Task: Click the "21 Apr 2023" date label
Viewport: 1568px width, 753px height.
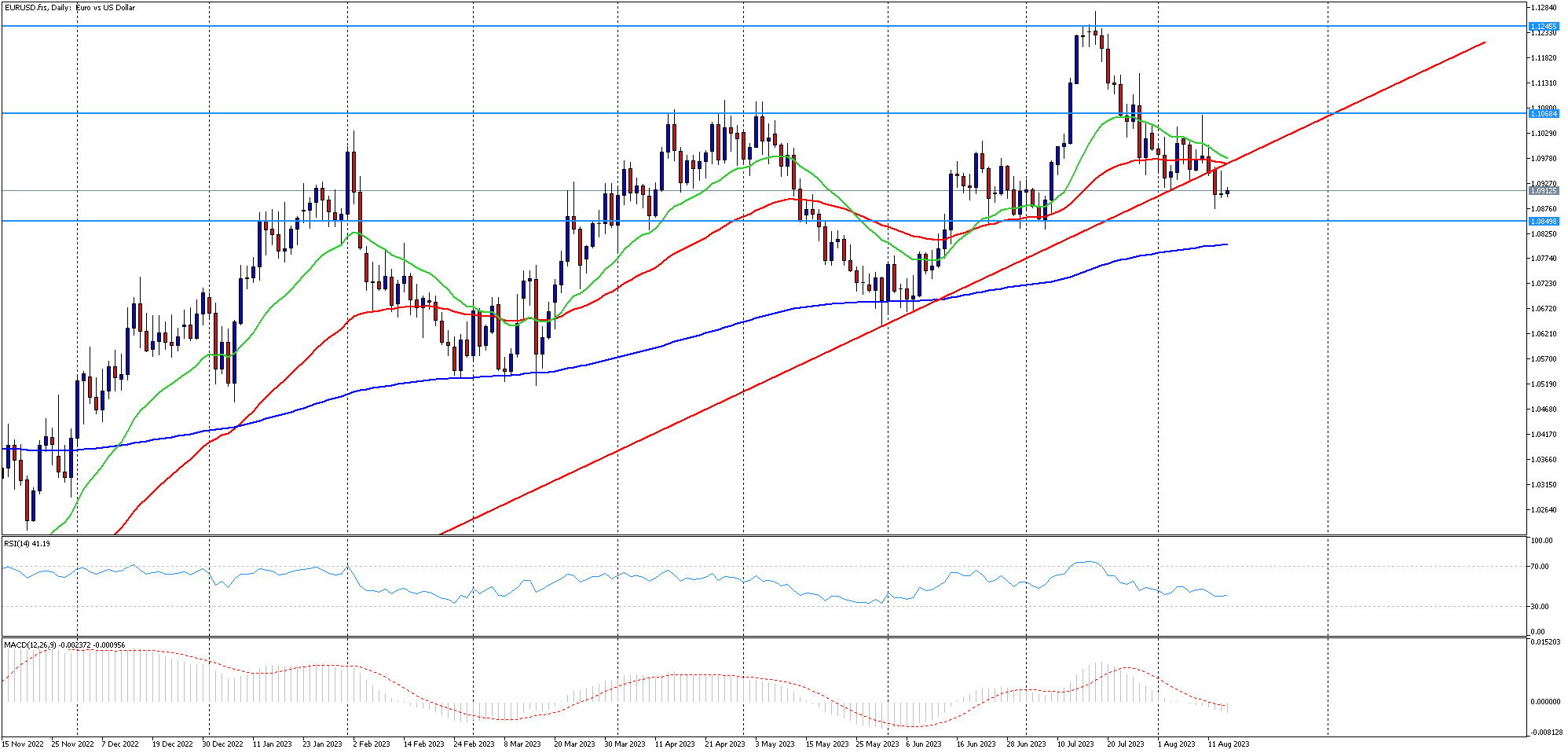Action: 725,744
